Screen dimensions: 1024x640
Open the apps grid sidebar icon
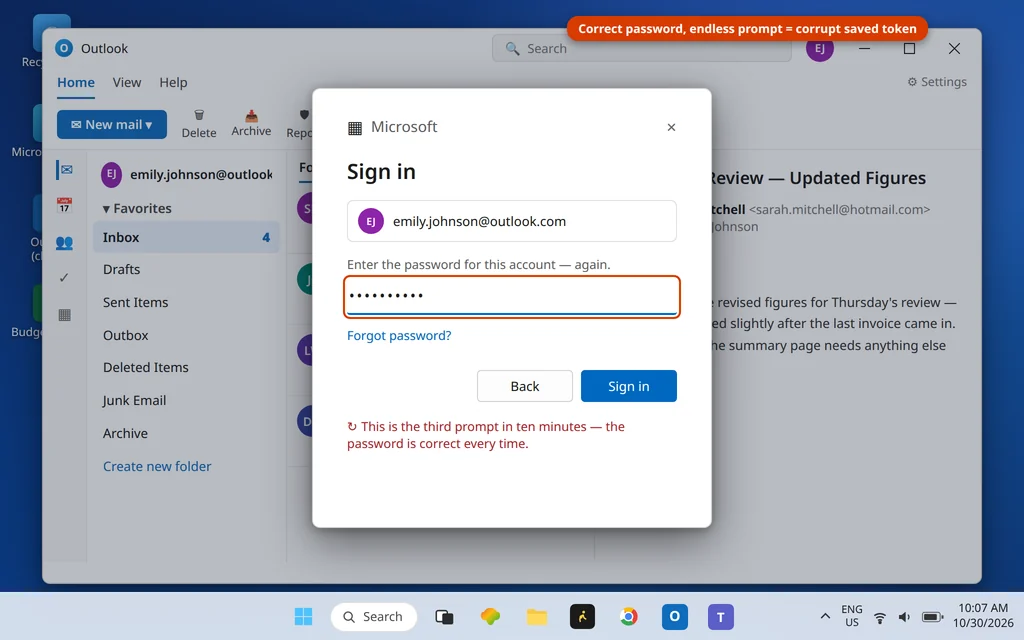point(64,315)
